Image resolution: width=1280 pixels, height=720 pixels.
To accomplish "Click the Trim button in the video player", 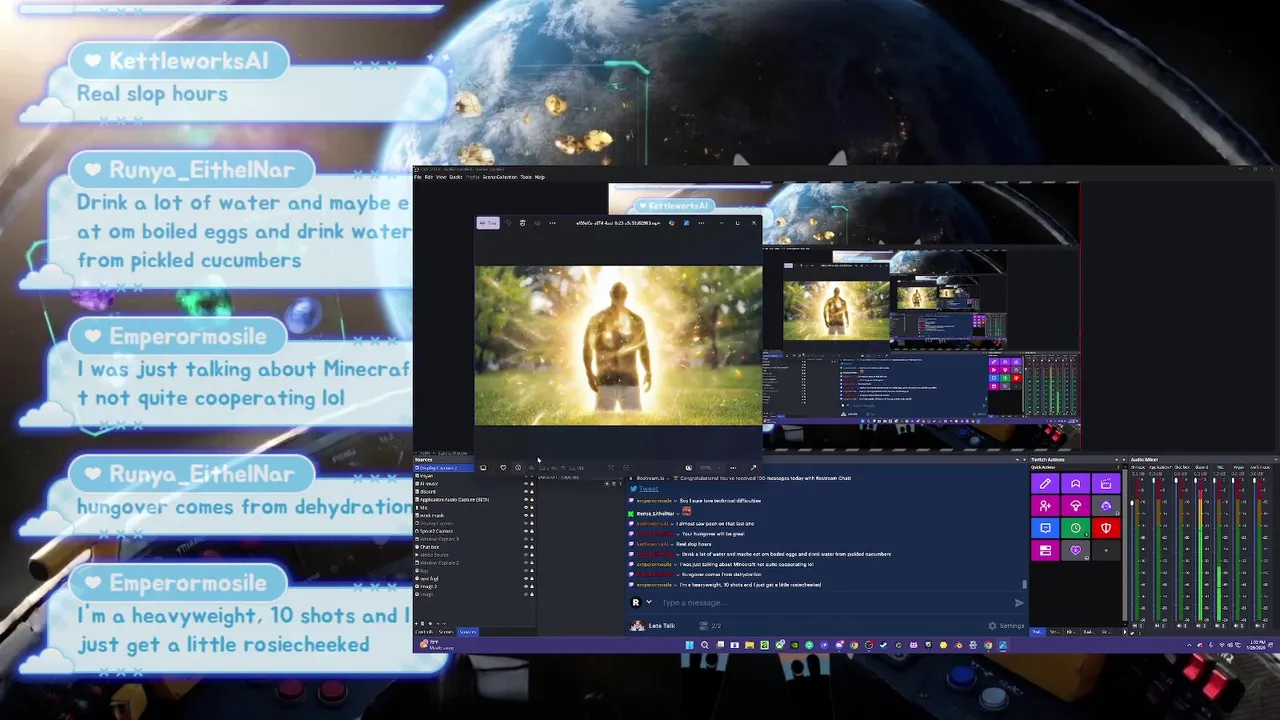I will tap(488, 223).
